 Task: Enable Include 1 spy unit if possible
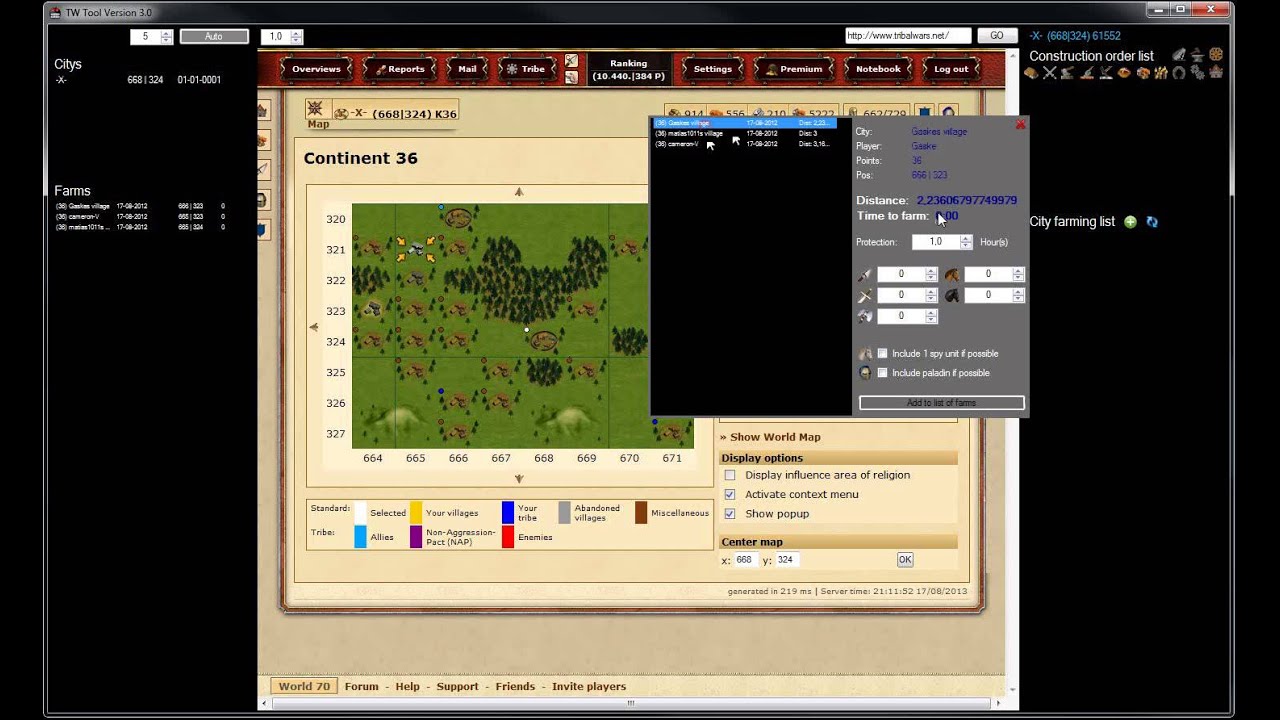882,354
